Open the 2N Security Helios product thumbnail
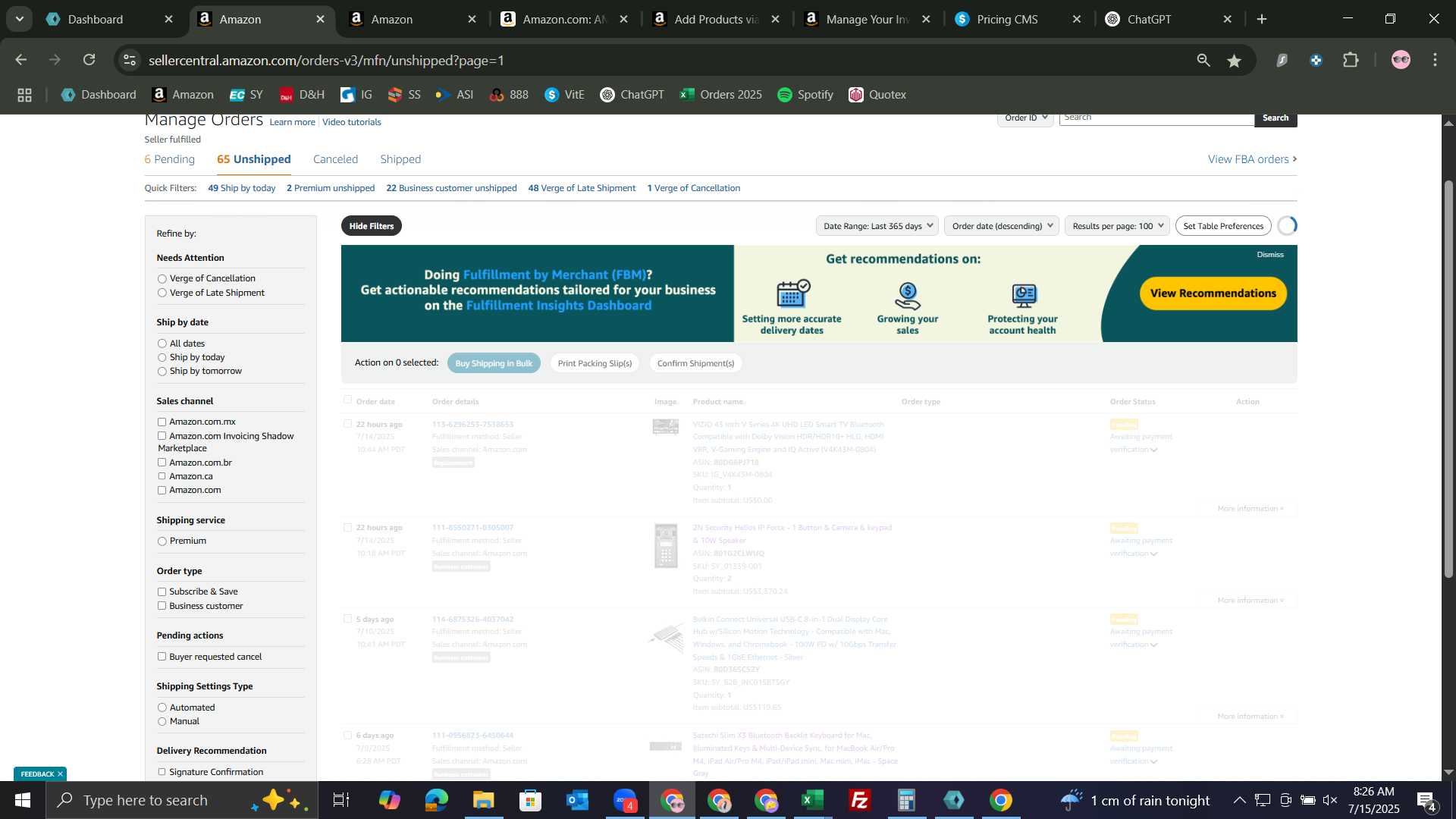This screenshot has width=1456, height=819. (666, 546)
